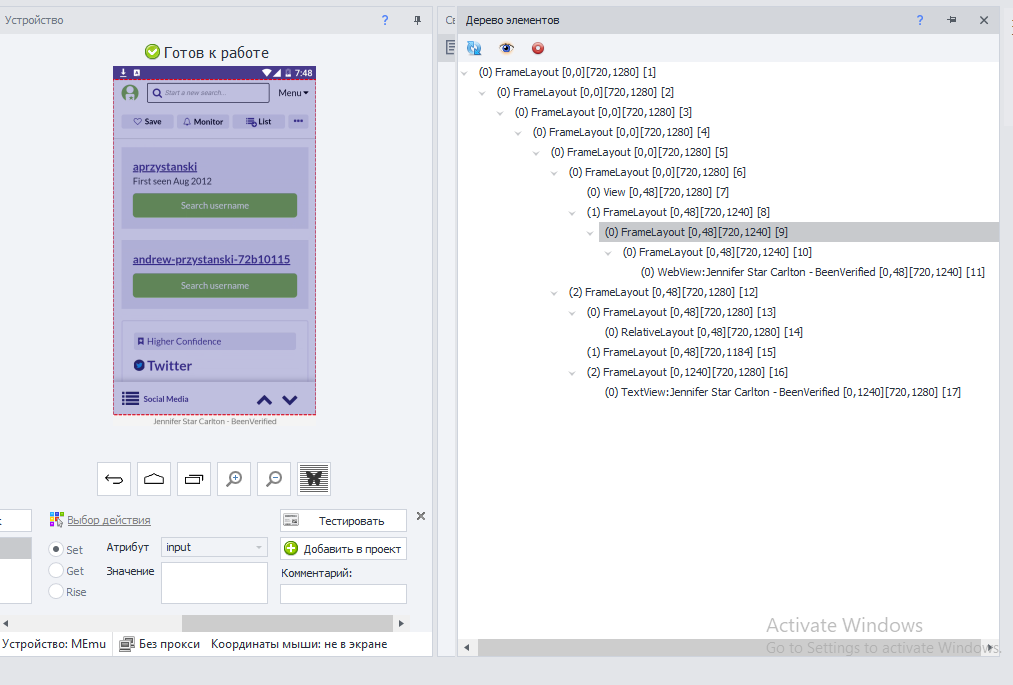This screenshot has width=1013, height=685.
Task: Open the Выбор действия link
Action: [x=109, y=520]
